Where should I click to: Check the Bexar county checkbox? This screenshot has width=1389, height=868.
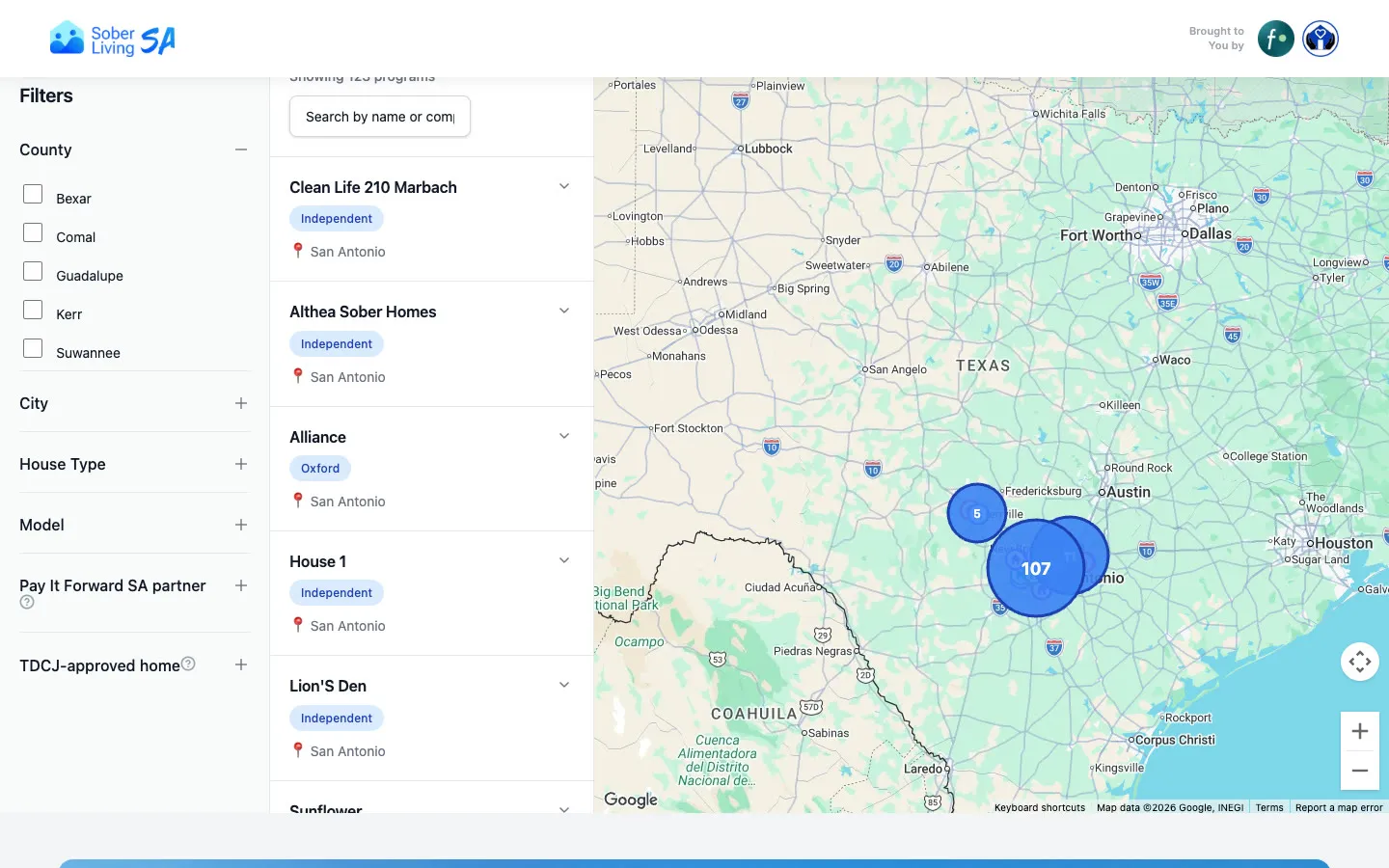click(x=33, y=194)
